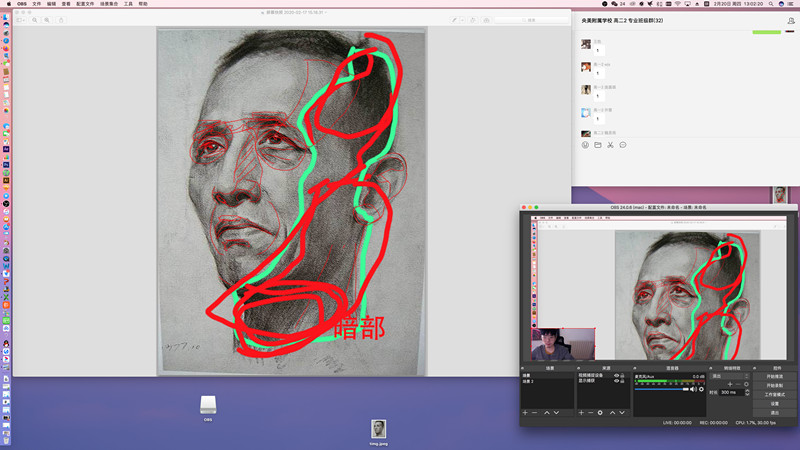Click the transition duration 300 ms field

[732, 392]
